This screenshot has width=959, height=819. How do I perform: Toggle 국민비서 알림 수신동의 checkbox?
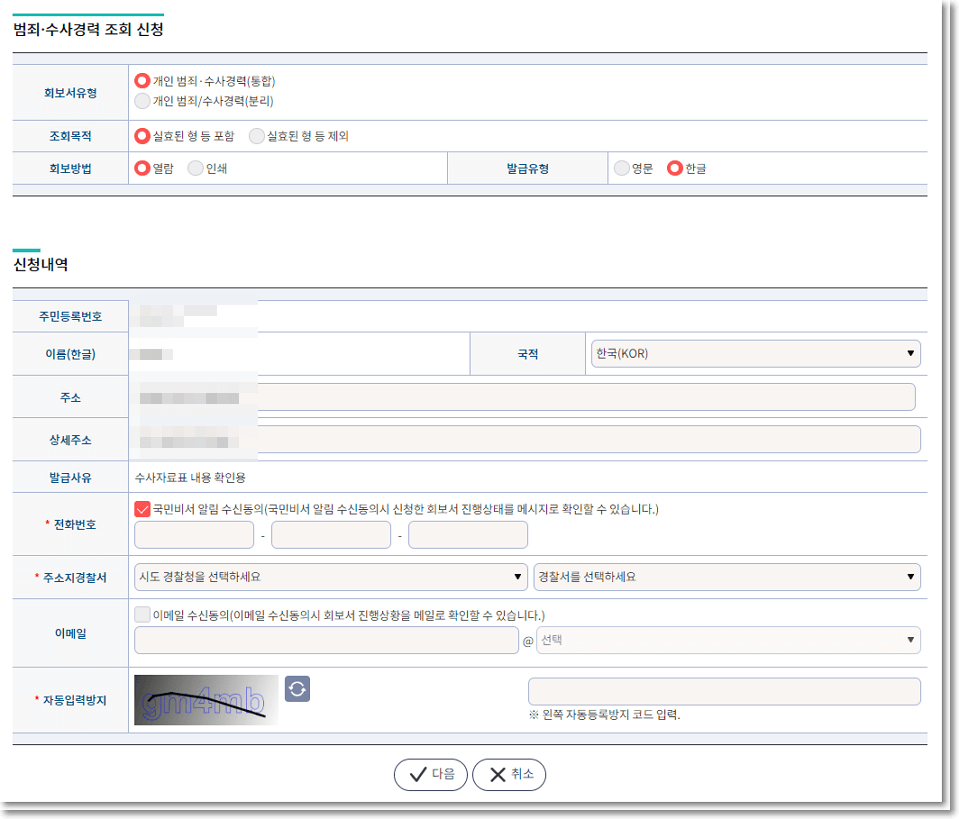click(x=142, y=509)
